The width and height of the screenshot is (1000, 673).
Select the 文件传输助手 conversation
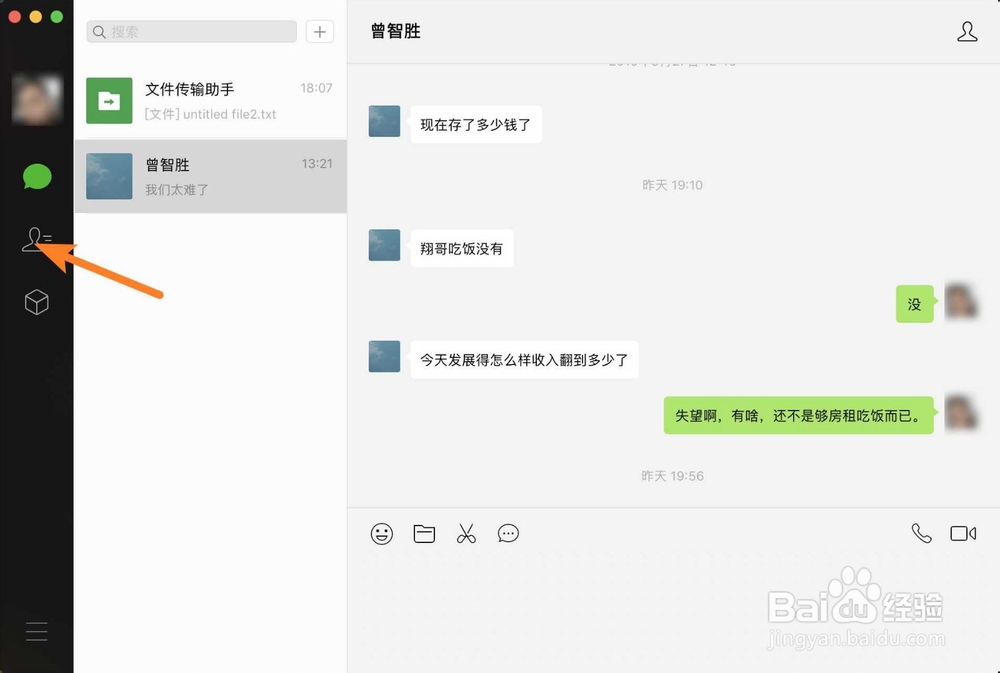pos(210,100)
